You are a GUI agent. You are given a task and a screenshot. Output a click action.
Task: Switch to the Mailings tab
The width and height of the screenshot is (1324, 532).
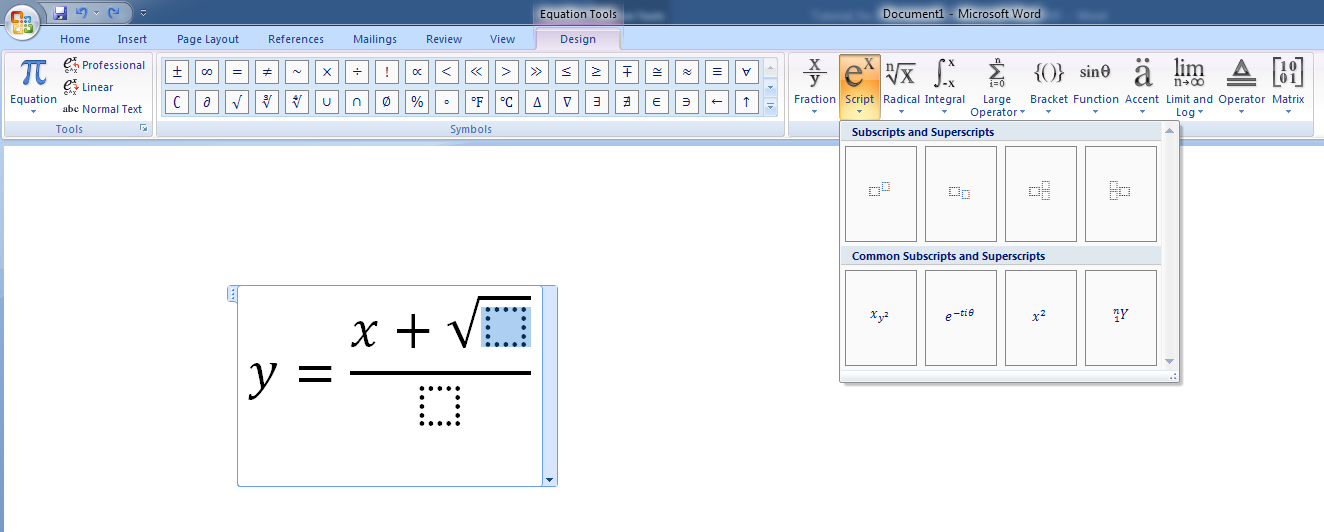point(375,39)
